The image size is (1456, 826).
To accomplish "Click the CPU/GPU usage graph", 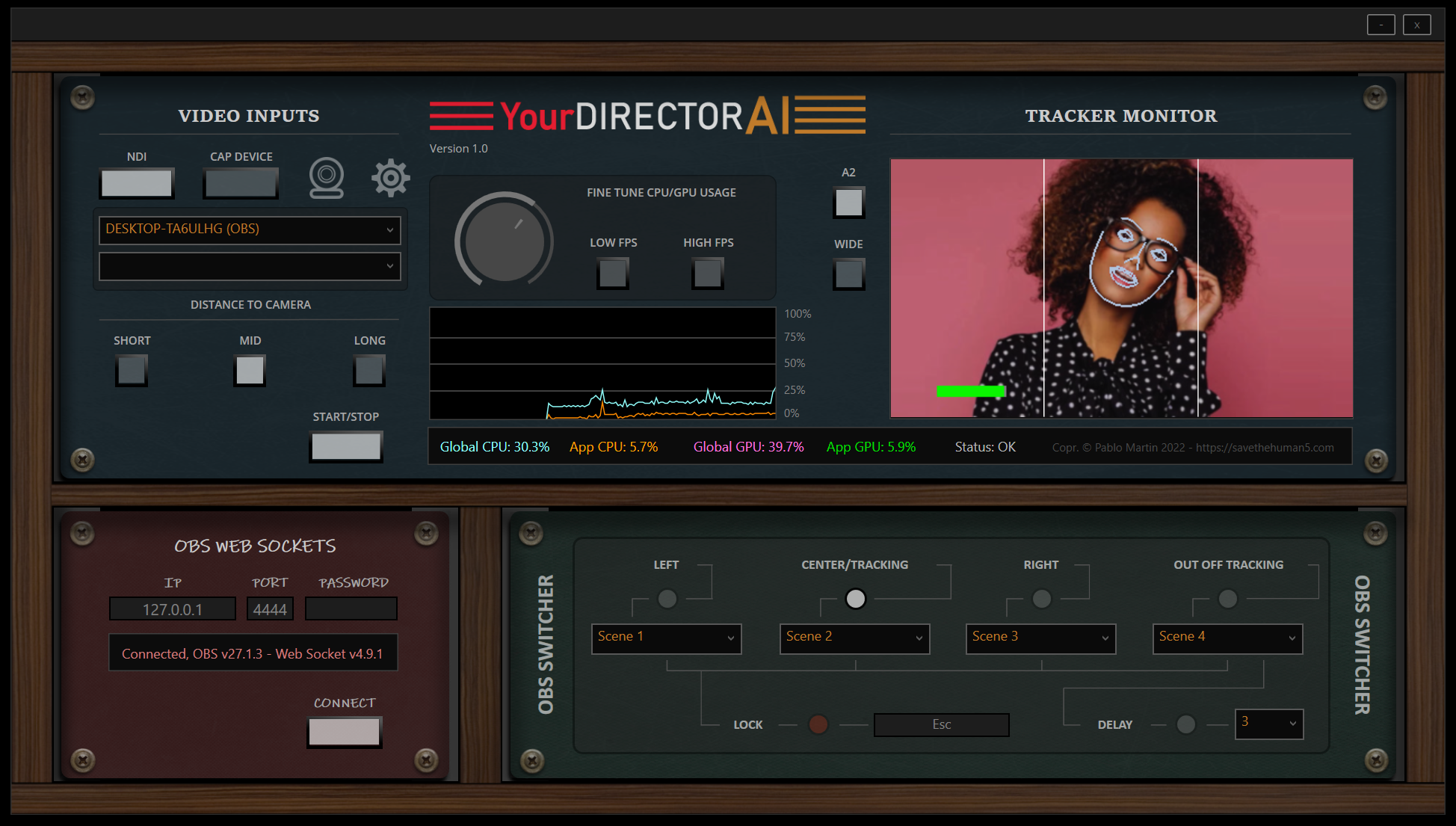I will point(602,363).
